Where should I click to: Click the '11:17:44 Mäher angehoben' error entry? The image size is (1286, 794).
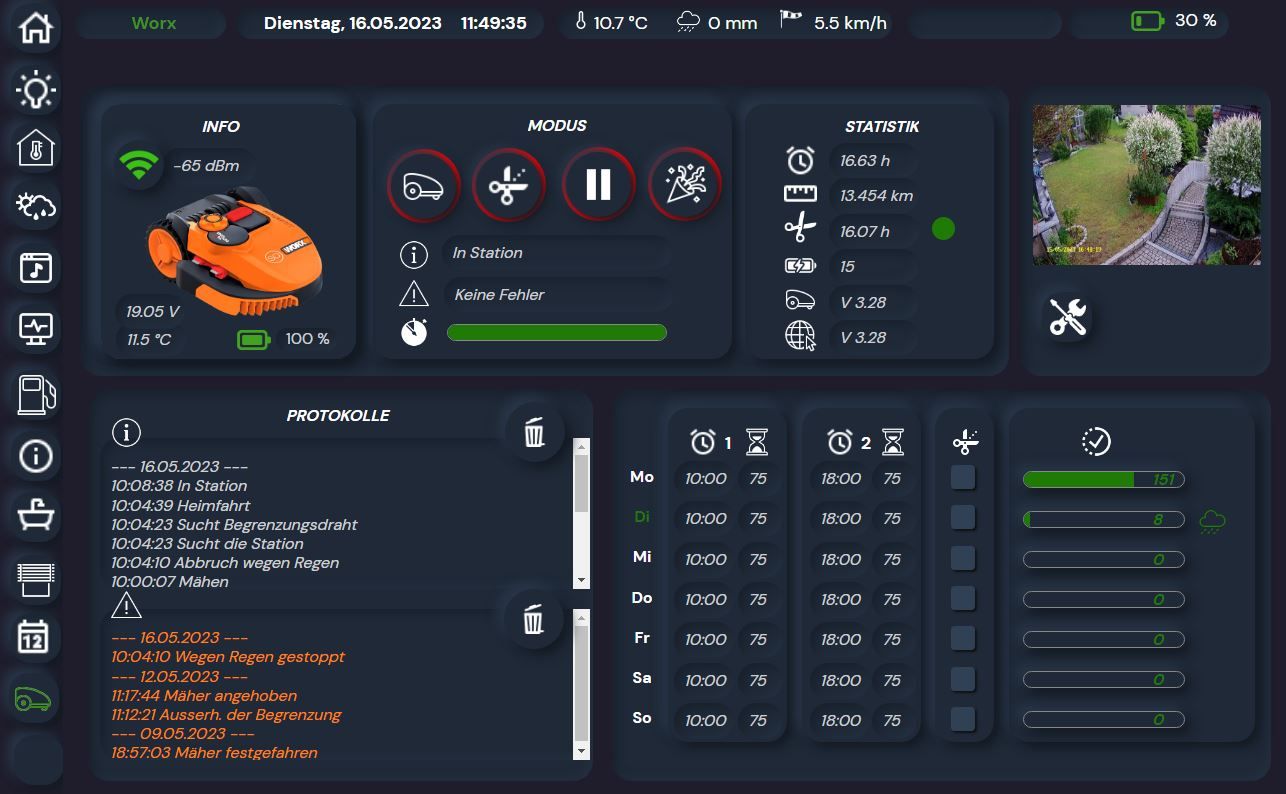pyautogui.click(x=204, y=696)
